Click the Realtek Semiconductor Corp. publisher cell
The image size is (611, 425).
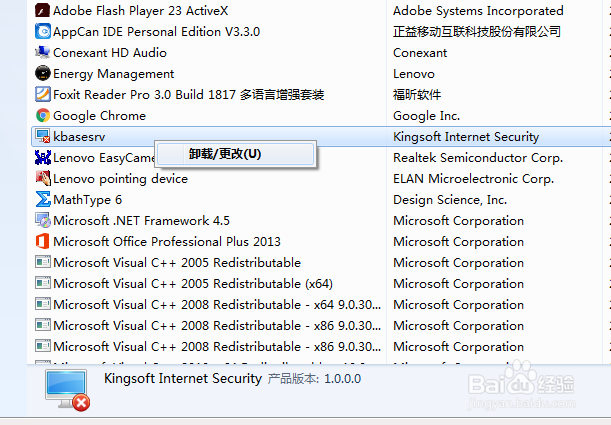point(477,157)
